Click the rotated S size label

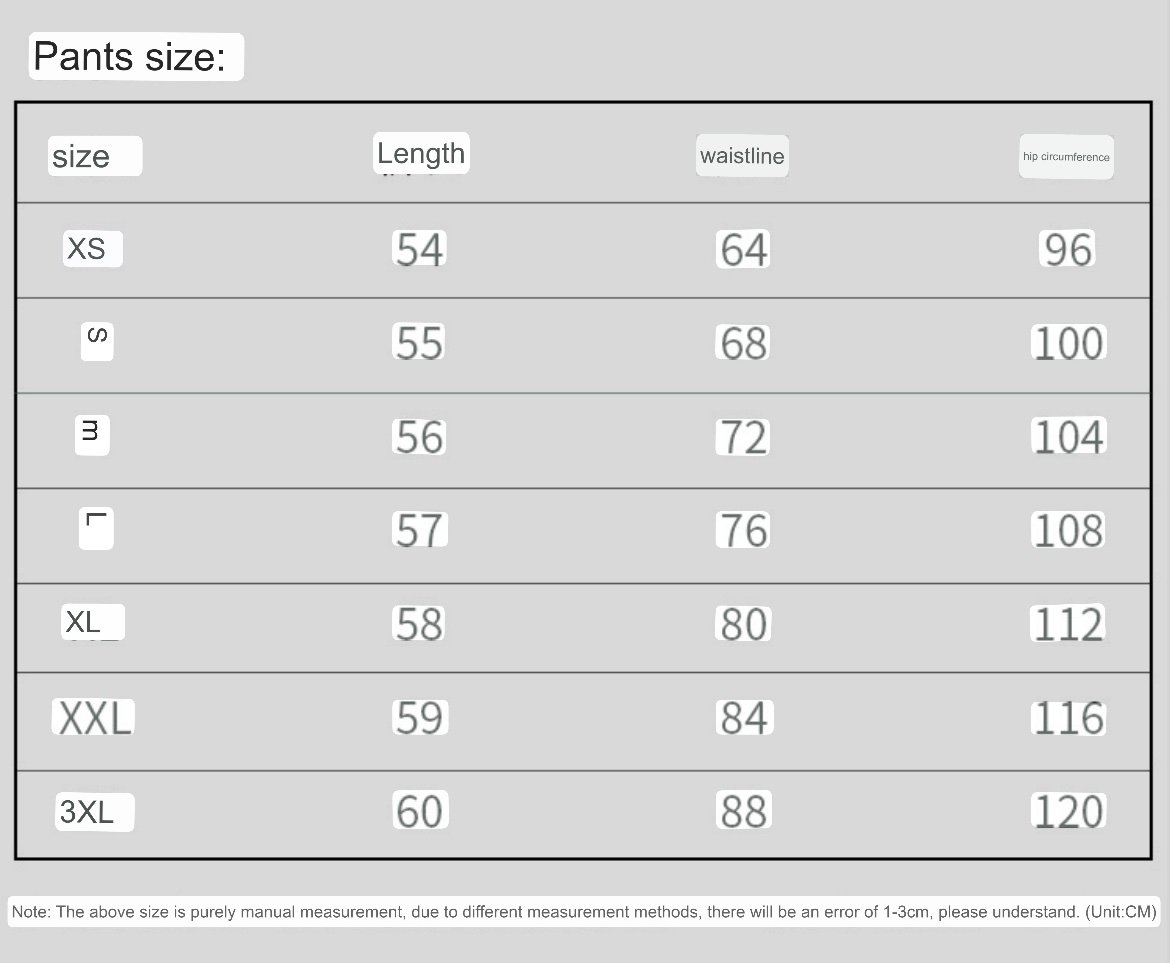[97, 342]
